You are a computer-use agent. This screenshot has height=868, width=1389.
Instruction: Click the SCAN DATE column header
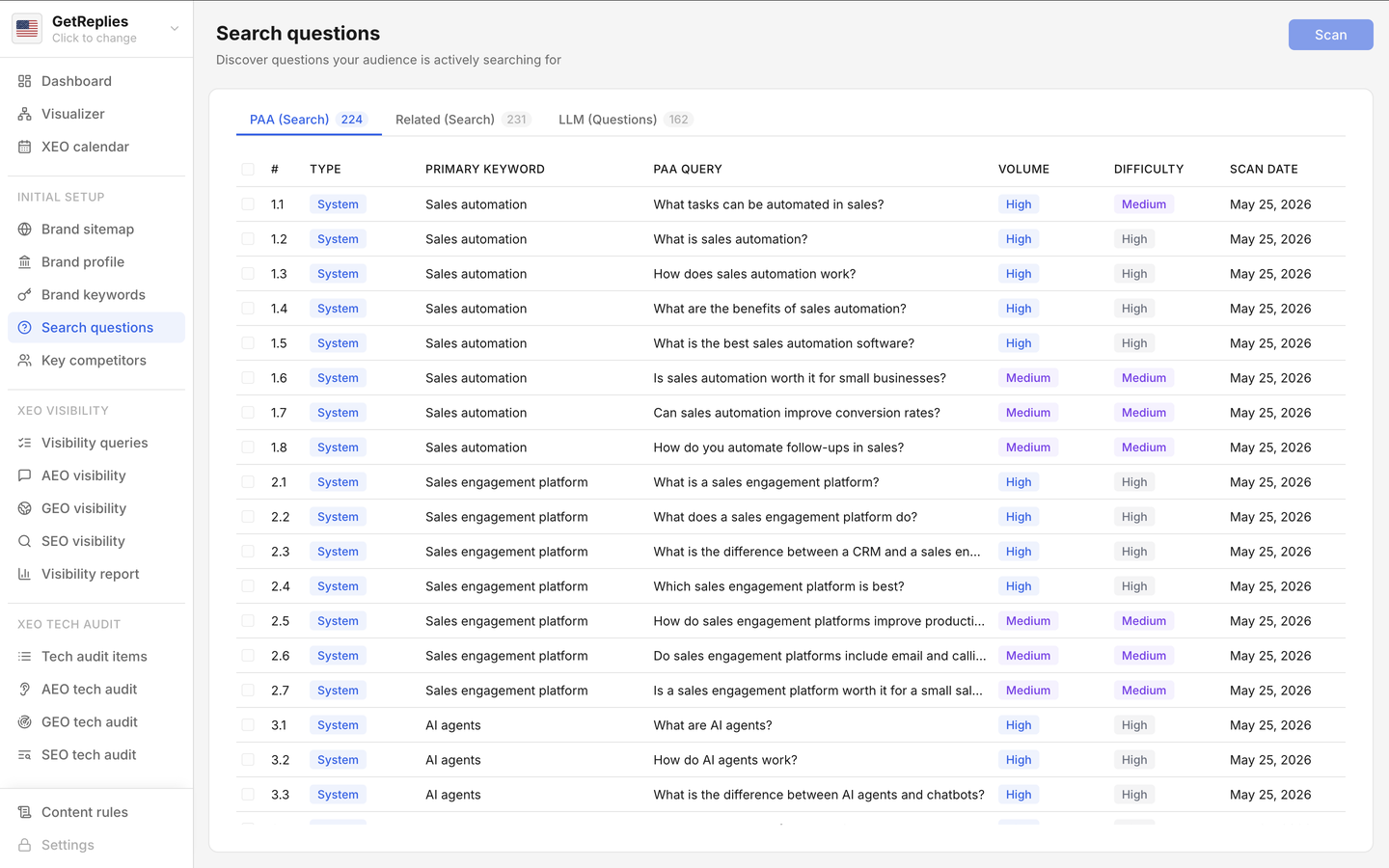(x=1264, y=169)
